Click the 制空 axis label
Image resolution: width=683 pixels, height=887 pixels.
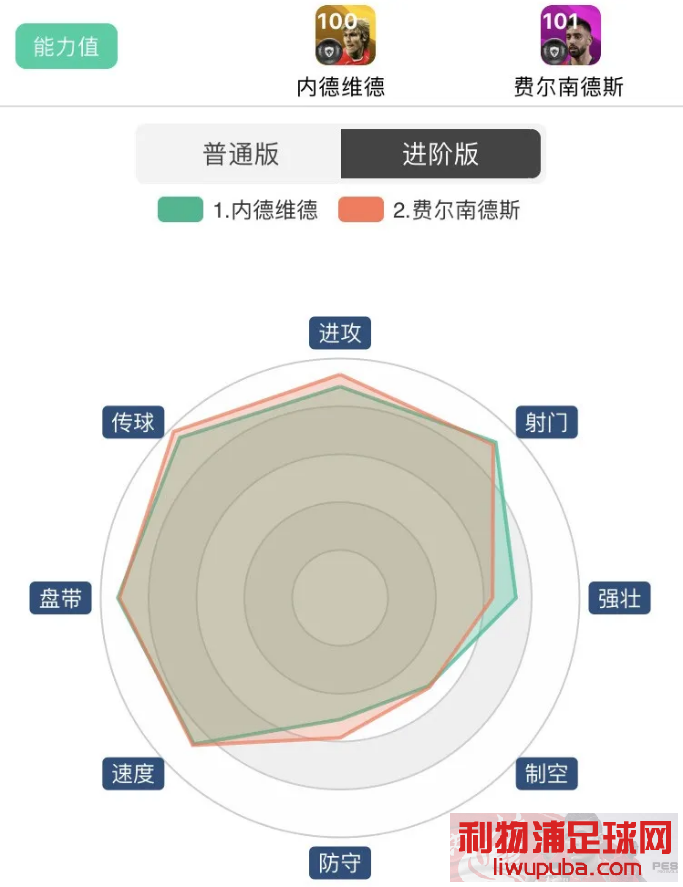pyautogui.click(x=547, y=773)
